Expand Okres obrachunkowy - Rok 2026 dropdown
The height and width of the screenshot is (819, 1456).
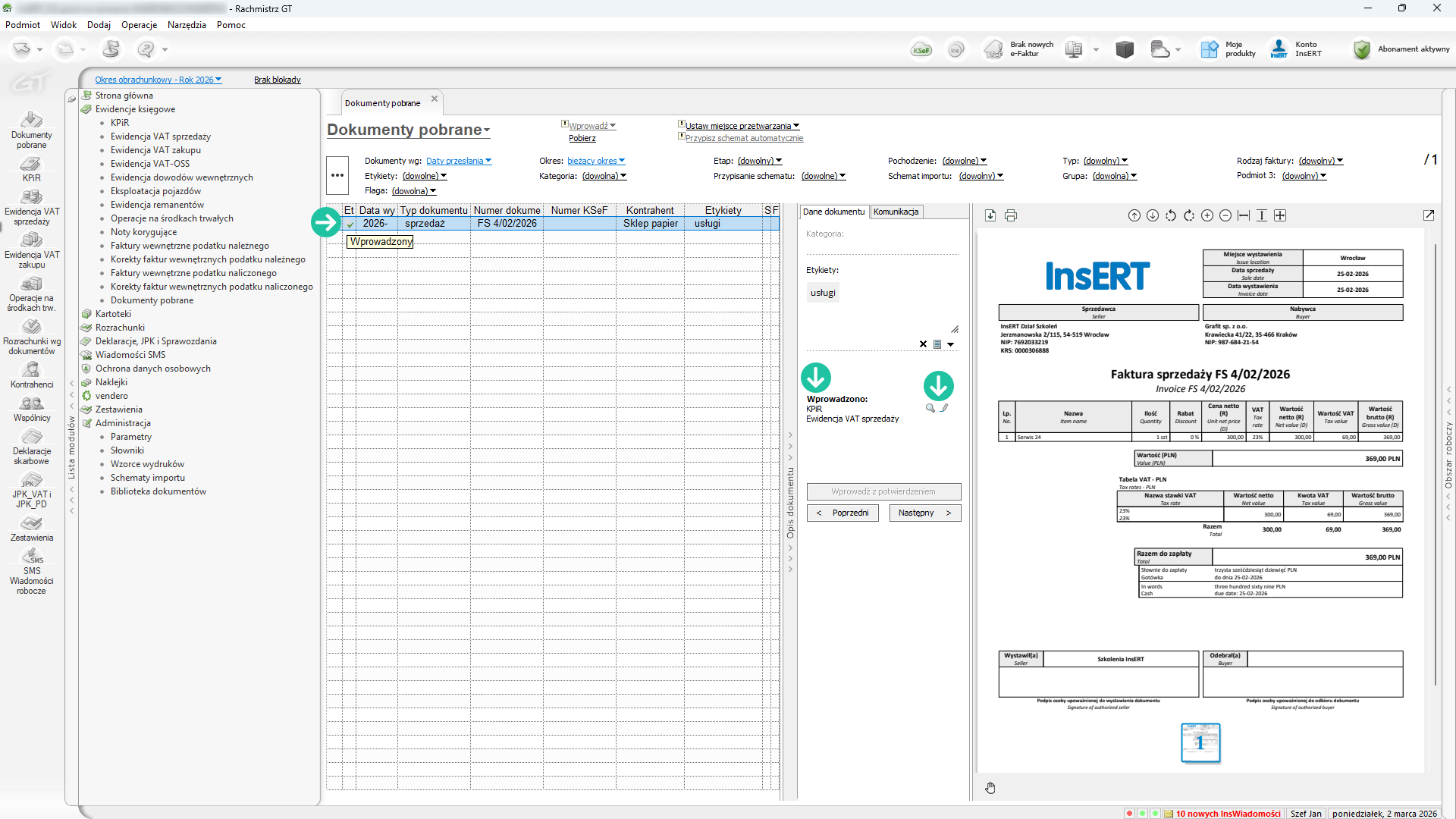(158, 80)
